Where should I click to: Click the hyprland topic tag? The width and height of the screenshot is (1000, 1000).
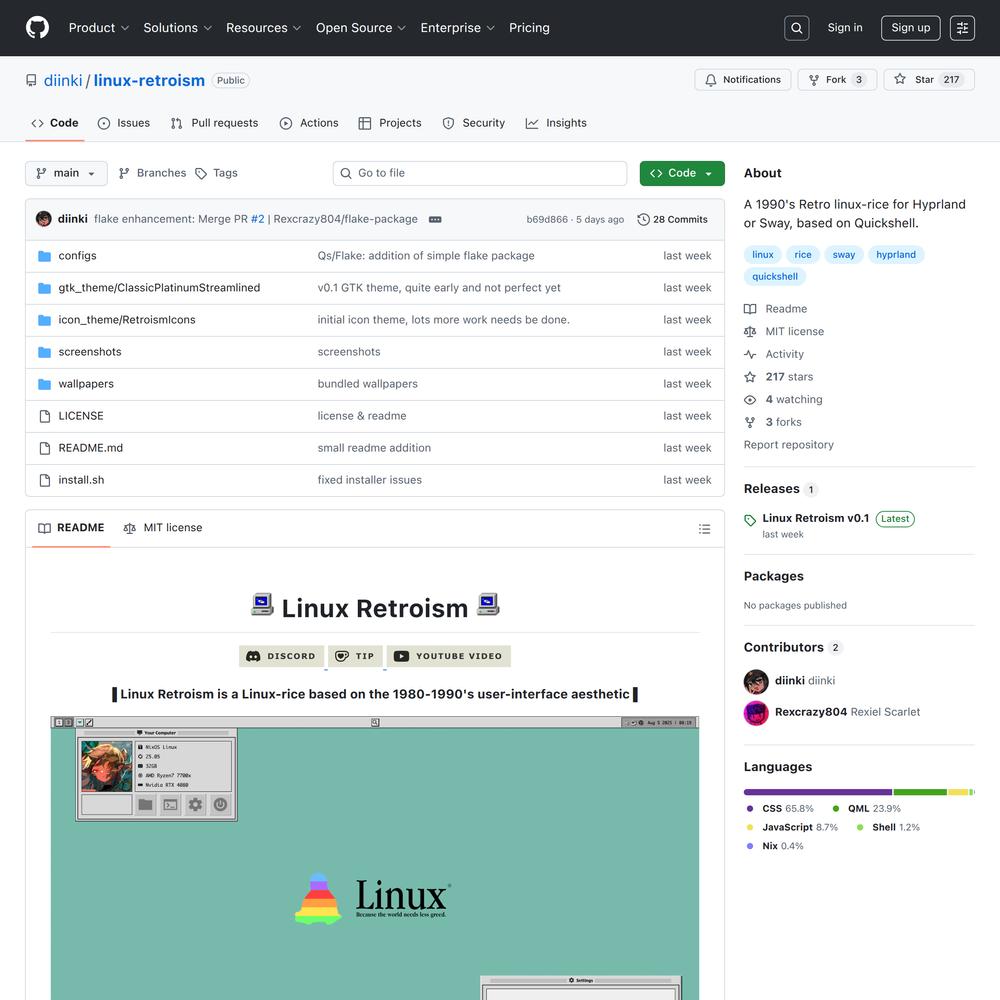tap(896, 255)
